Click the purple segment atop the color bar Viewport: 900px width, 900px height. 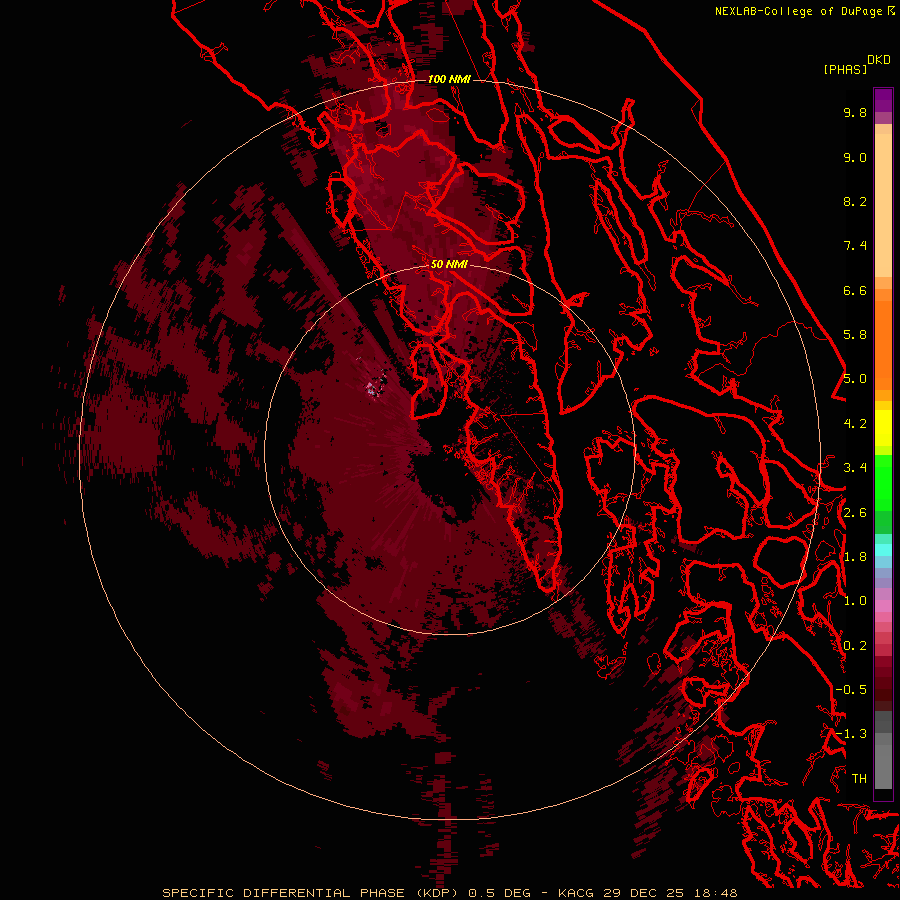[x=883, y=100]
